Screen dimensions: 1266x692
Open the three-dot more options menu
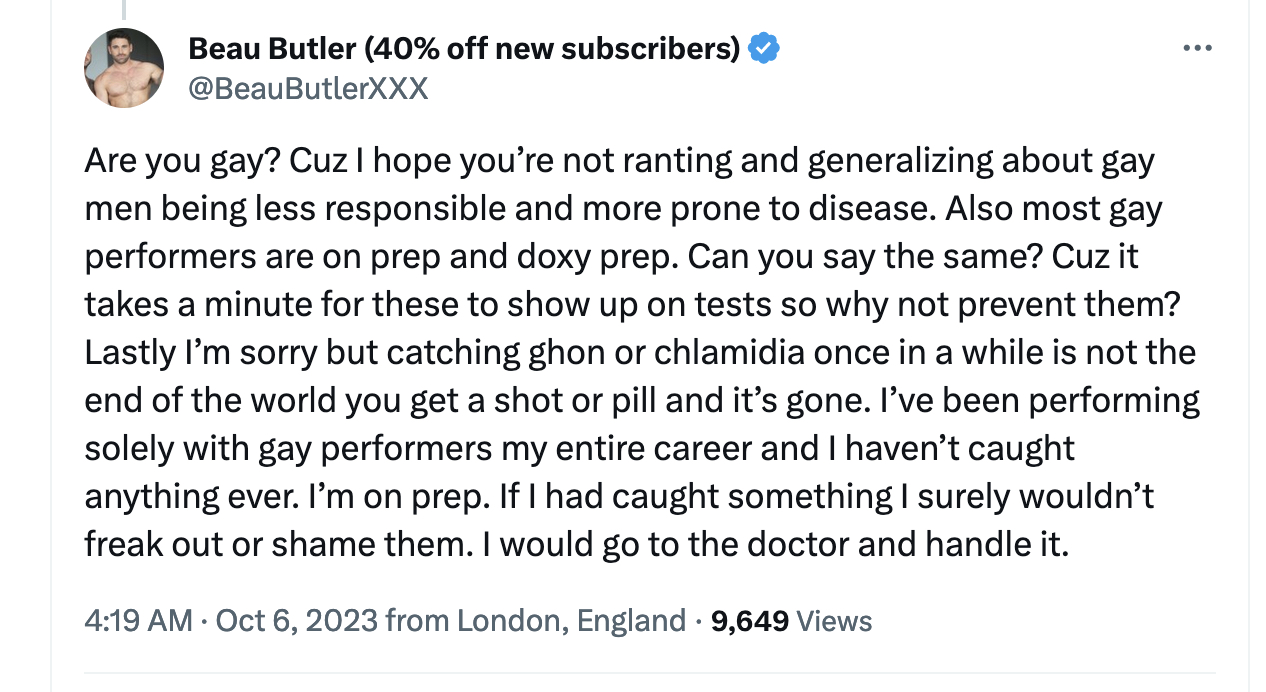[x=1196, y=48]
